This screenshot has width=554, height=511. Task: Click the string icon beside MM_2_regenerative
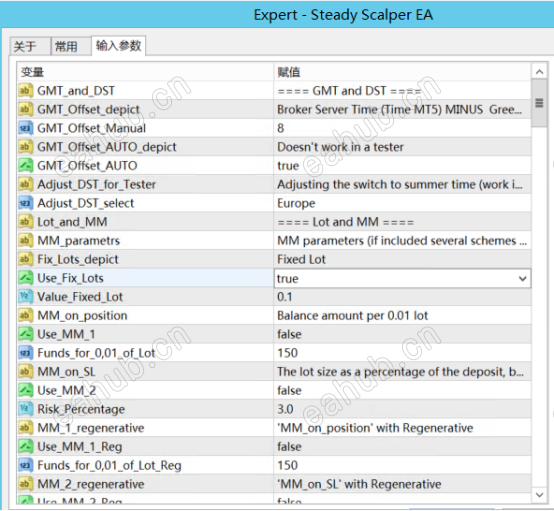tap(25, 484)
